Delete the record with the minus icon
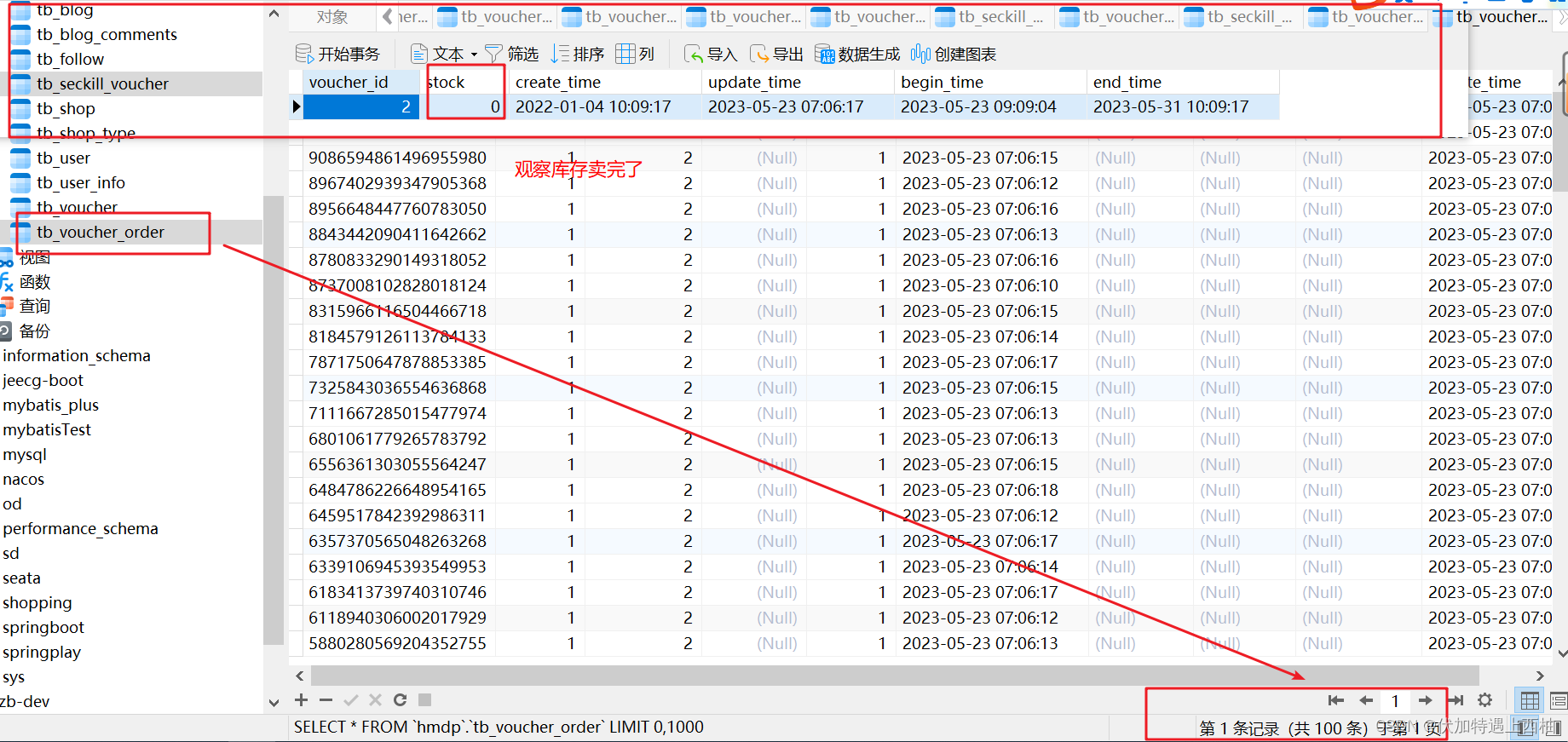Image resolution: width=1568 pixels, height=742 pixels. point(326,700)
